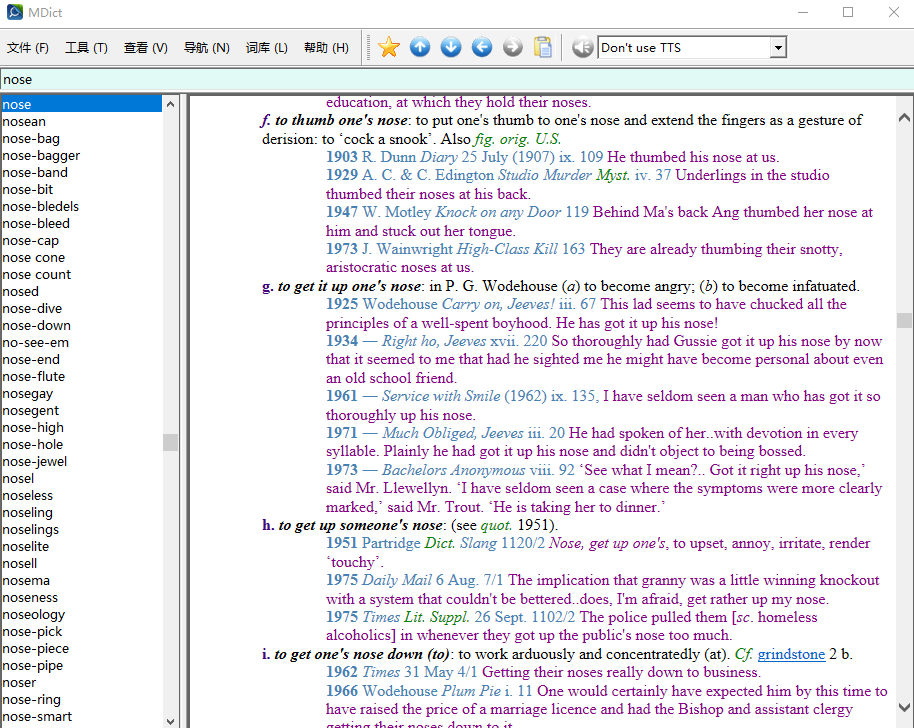The width and height of the screenshot is (914, 728).
Task: Select nose-bleed in the word list
Action: click(36, 223)
